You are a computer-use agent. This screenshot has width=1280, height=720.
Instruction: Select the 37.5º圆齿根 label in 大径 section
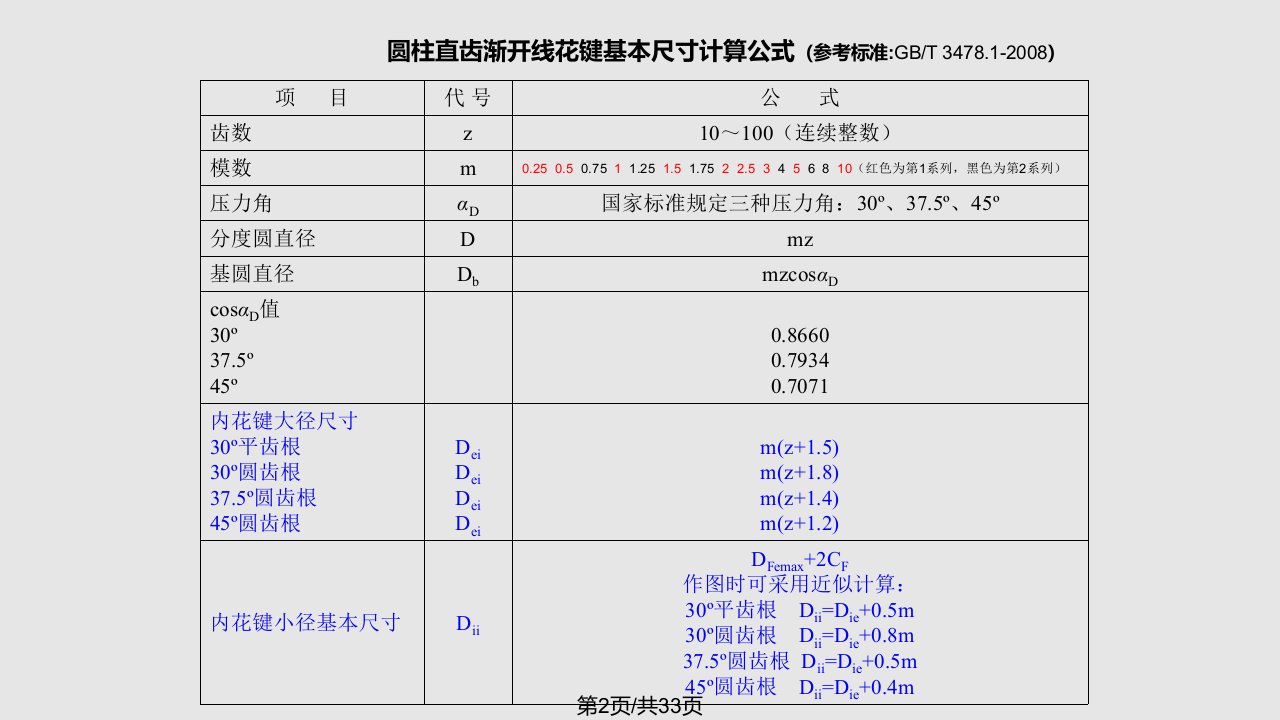click(264, 498)
